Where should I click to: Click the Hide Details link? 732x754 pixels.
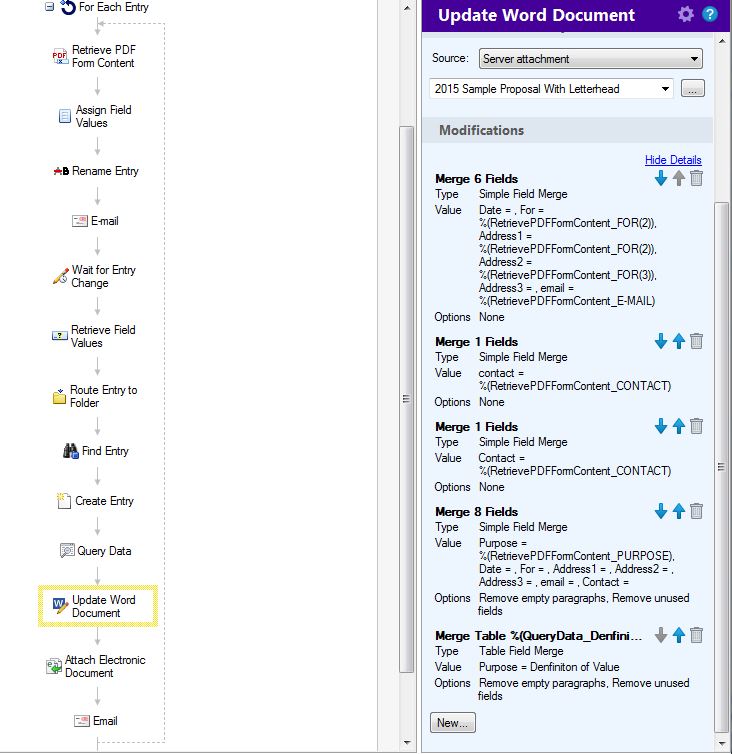[672, 160]
